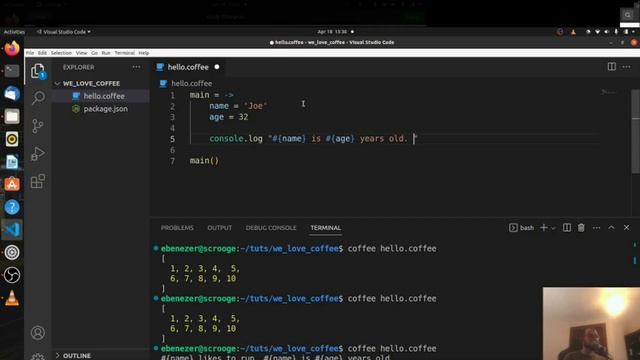The image size is (640, 360).
Task: Create a new terminal with plus icon
Action: point(544,227)
